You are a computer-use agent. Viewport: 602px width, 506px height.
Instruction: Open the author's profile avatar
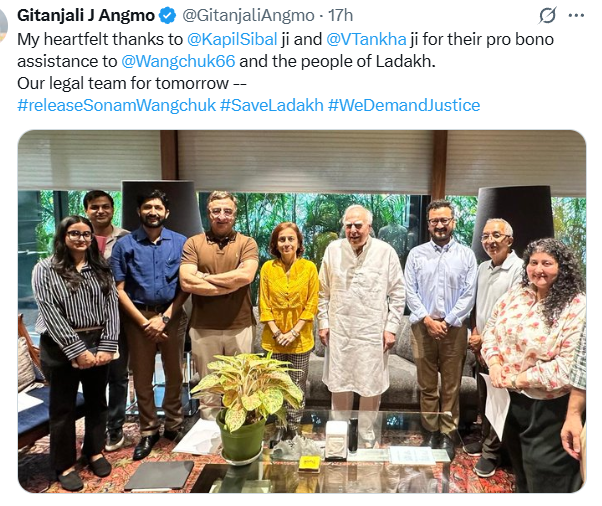coord(3,25)
